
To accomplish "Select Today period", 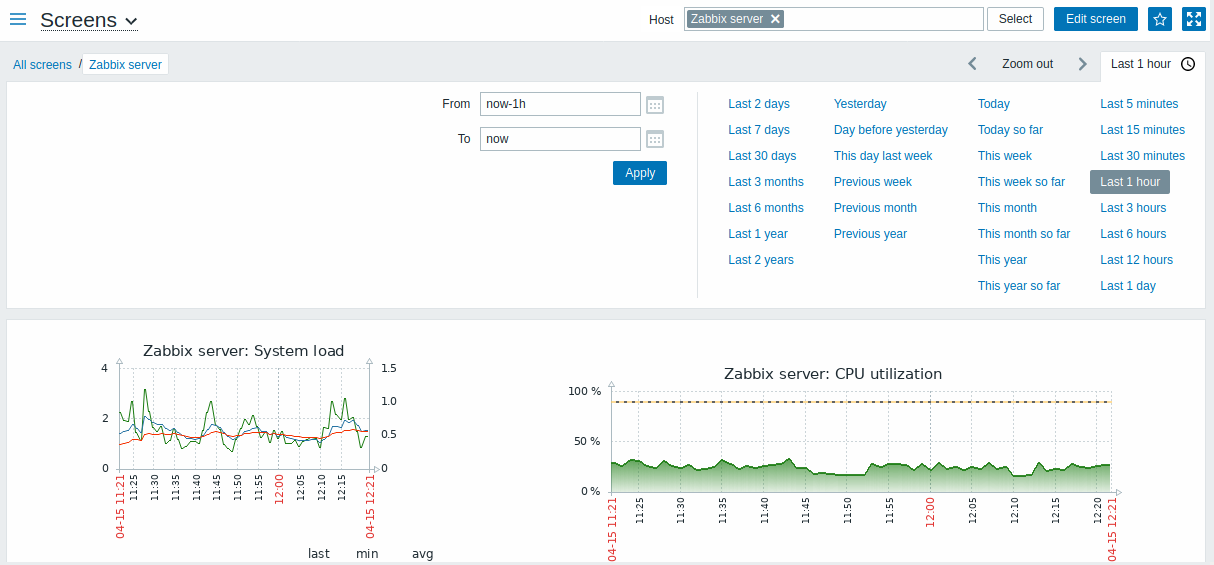I will point(994,104).
